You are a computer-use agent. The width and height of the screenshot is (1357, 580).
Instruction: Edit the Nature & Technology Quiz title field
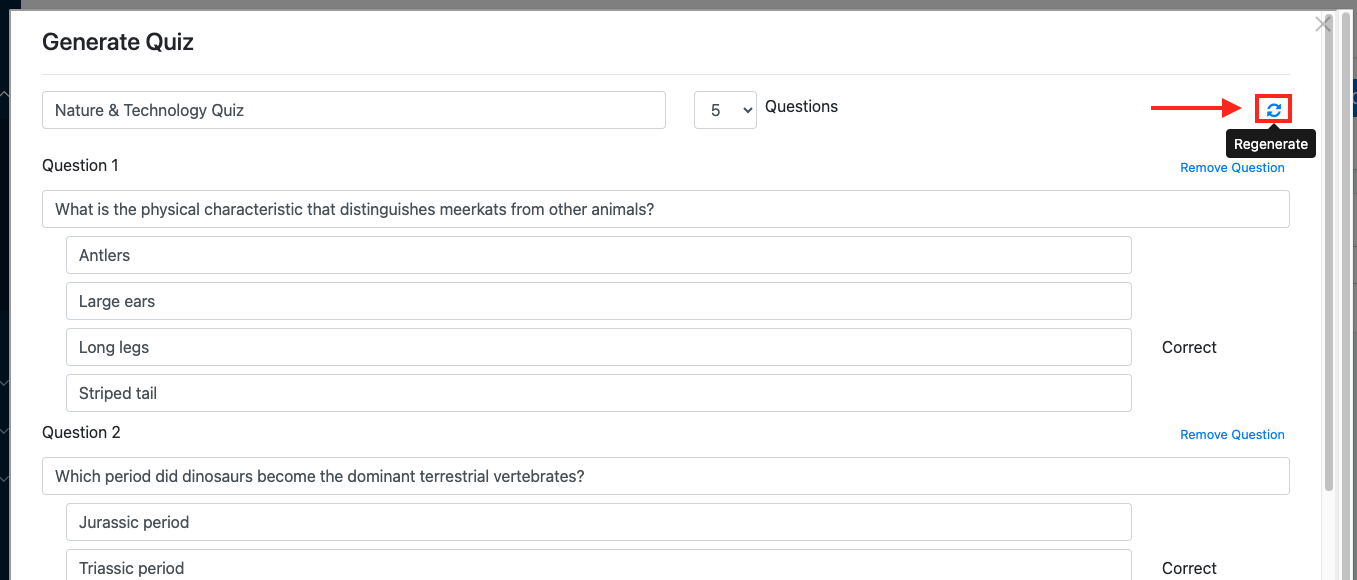(354, 110)
